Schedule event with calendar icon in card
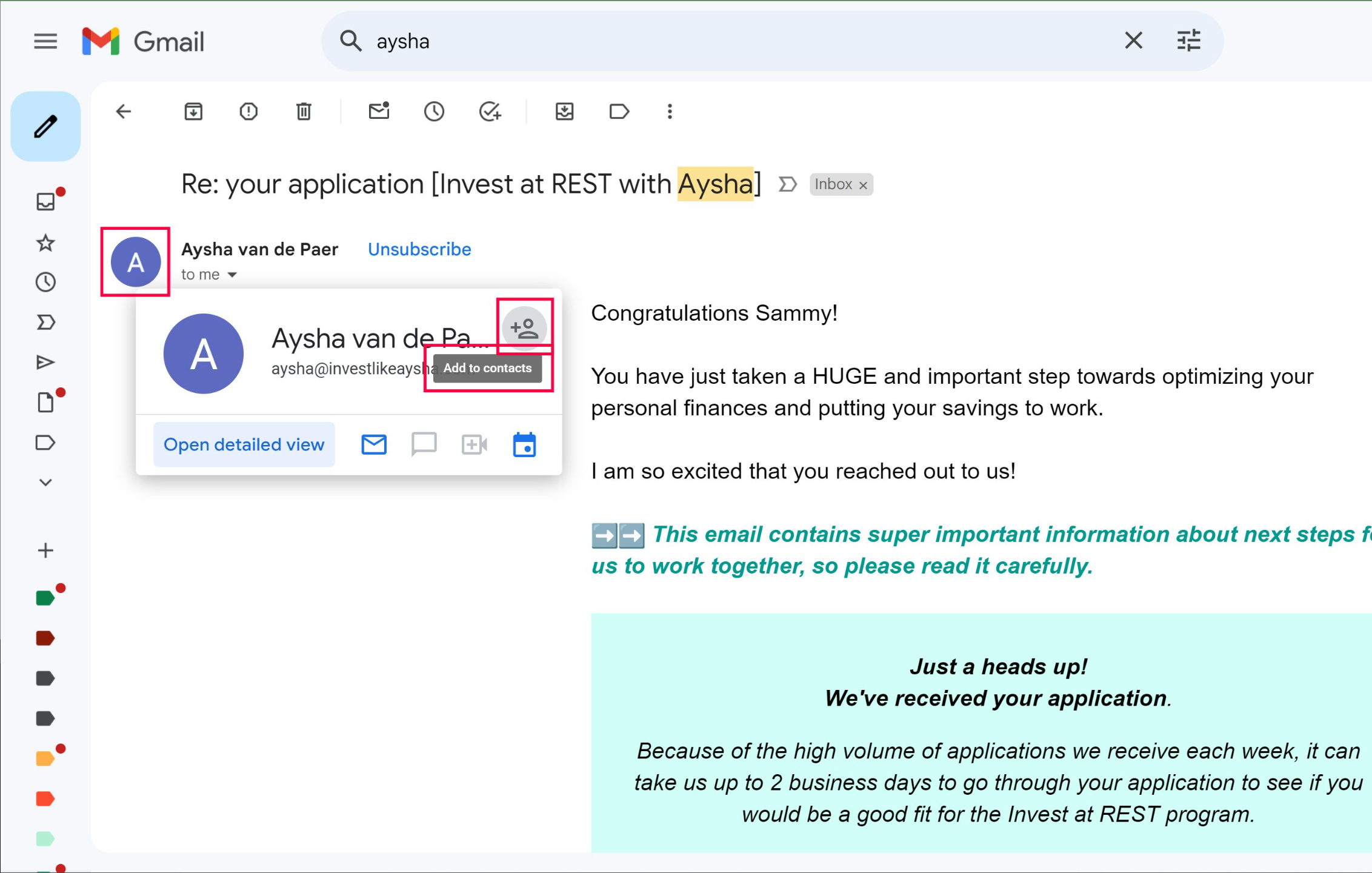The height and width of the screenshot is (873, 1372). 524,445
